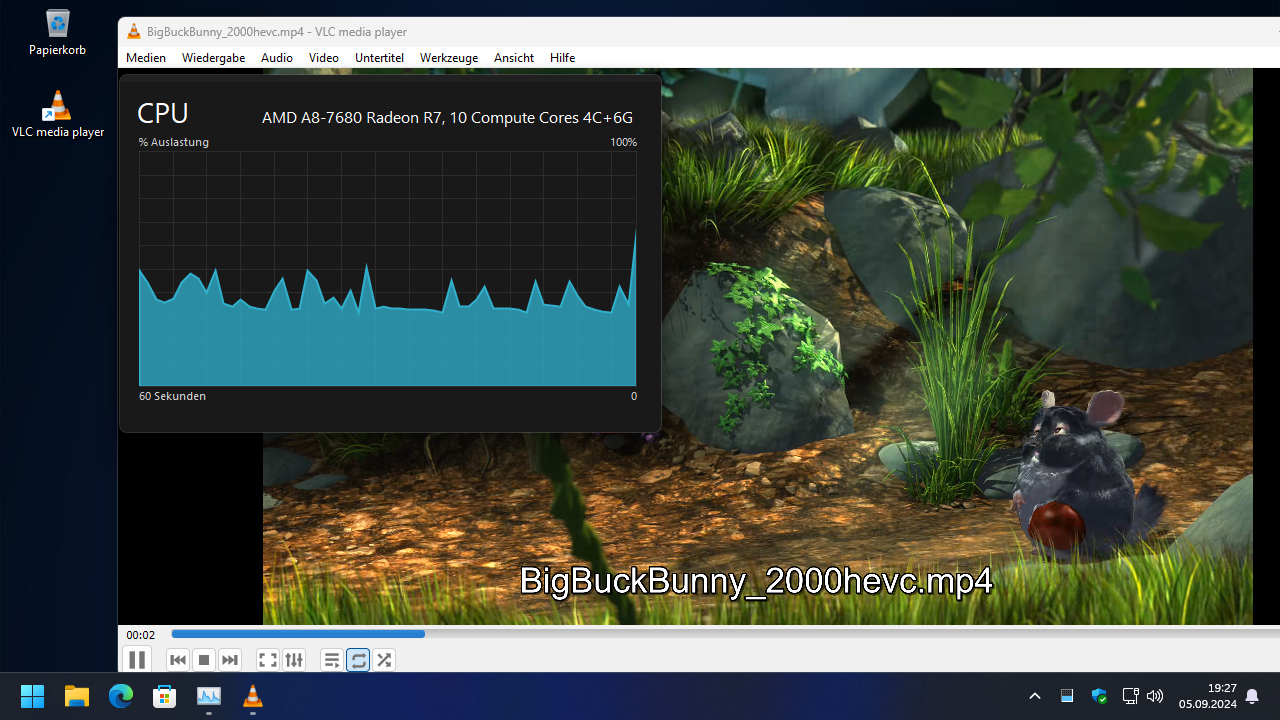Disable the loop playback toggle
The width and height of the screenshot is (1280, 720).
coord(358,659)
